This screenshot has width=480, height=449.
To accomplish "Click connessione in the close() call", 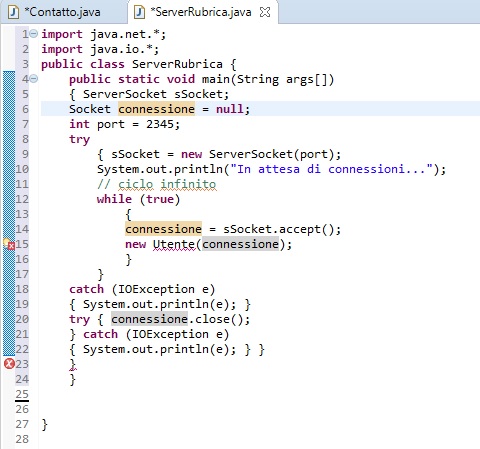I will tap(149, 319).
